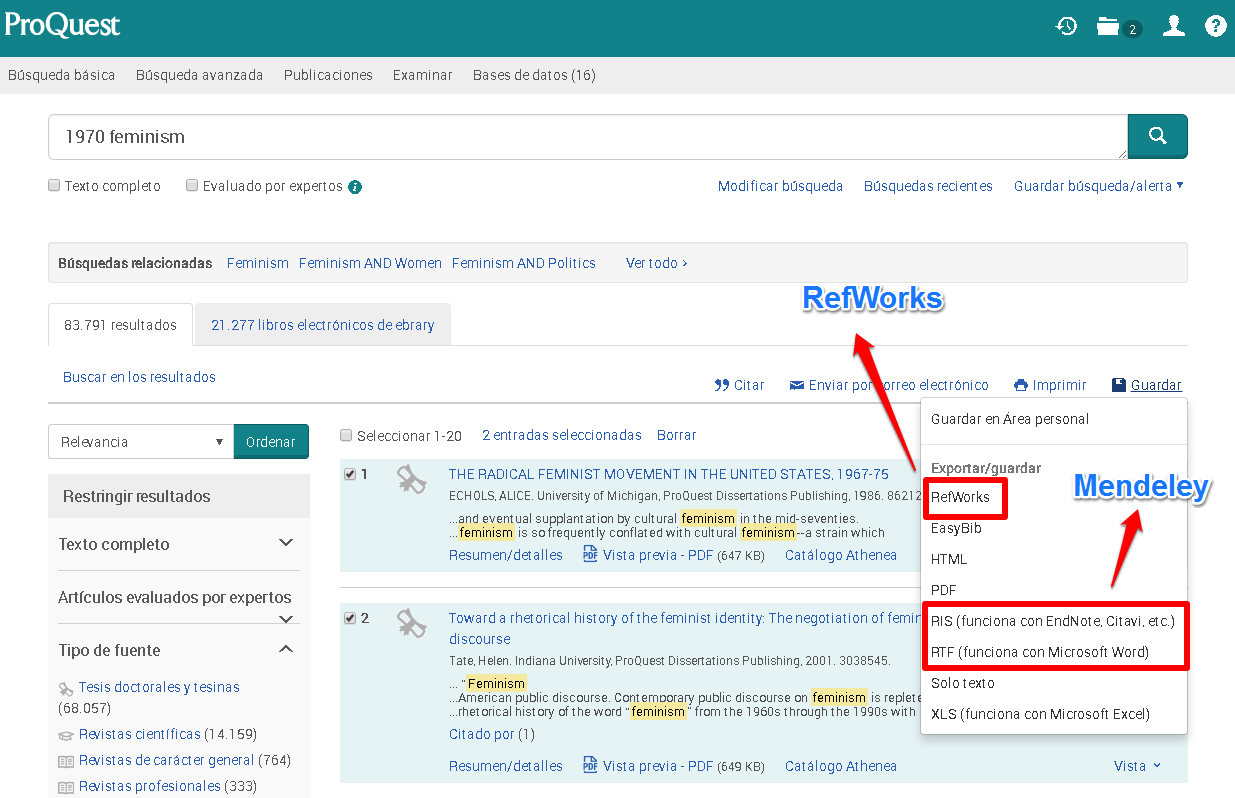Open the selected items folder icon
1235x798 pixels.
[1107, 26]
